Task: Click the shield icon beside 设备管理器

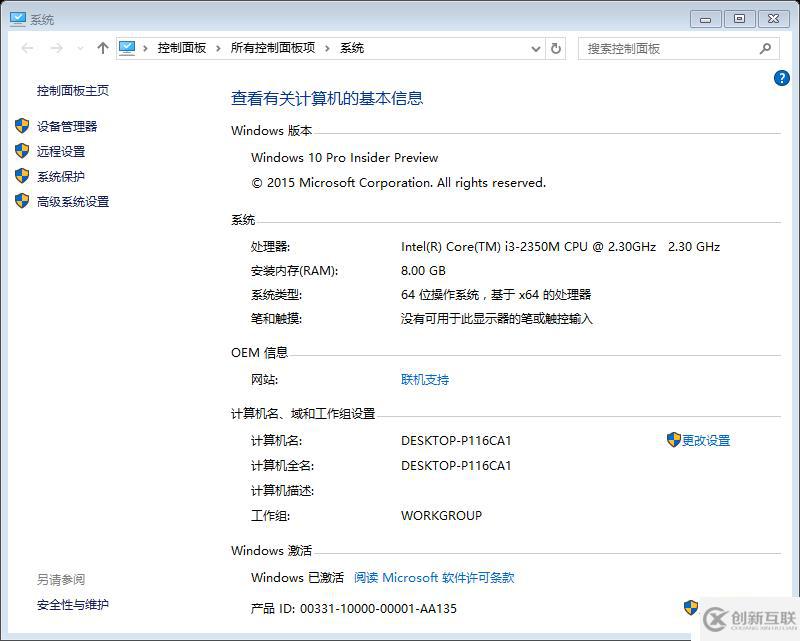Action: coord(22,126)
